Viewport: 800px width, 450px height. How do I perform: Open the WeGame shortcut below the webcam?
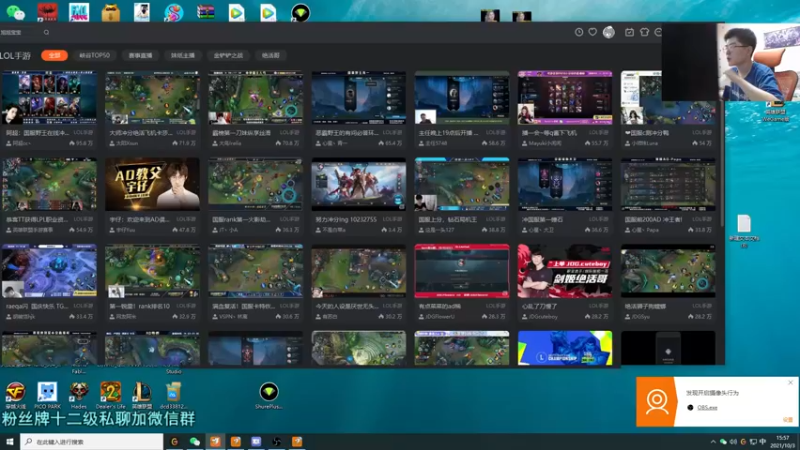(776, 111)
